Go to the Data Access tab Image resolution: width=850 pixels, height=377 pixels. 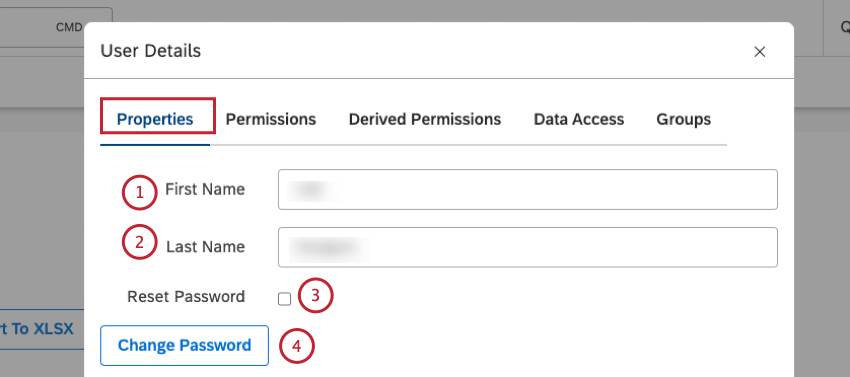pyautogui.click(x=578, y=119)
